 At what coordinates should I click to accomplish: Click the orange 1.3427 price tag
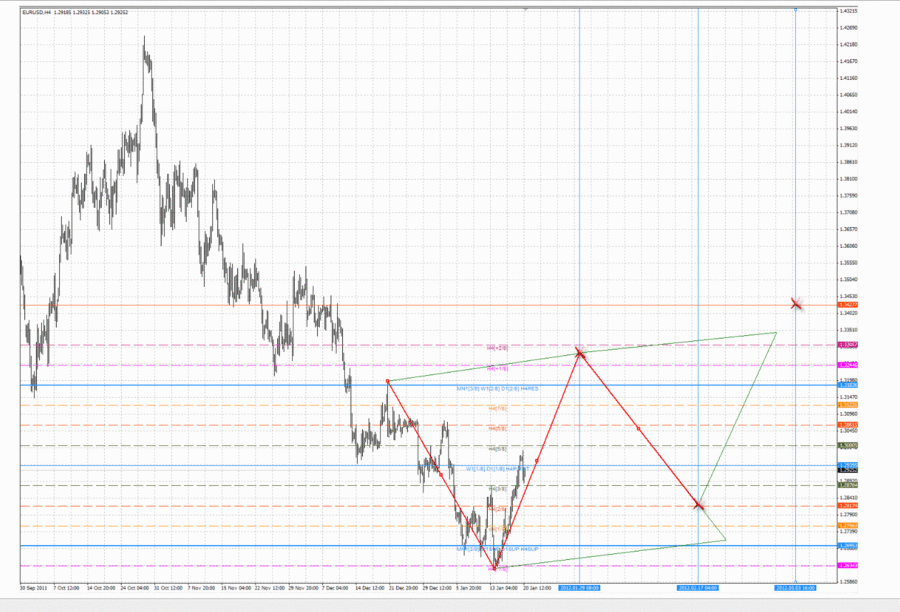[x=846, y=304]
